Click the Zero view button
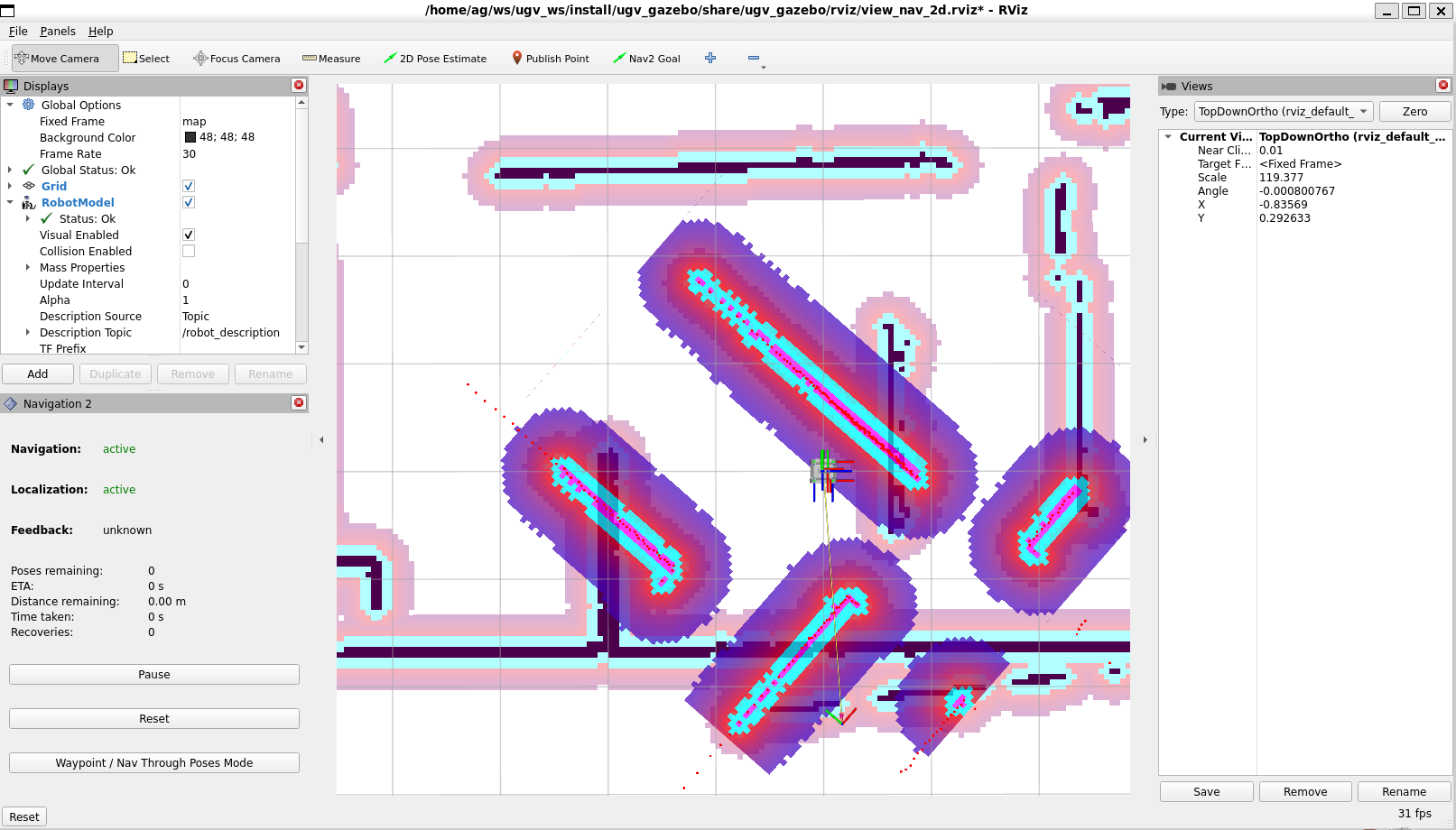 (x=1414, y=111)
